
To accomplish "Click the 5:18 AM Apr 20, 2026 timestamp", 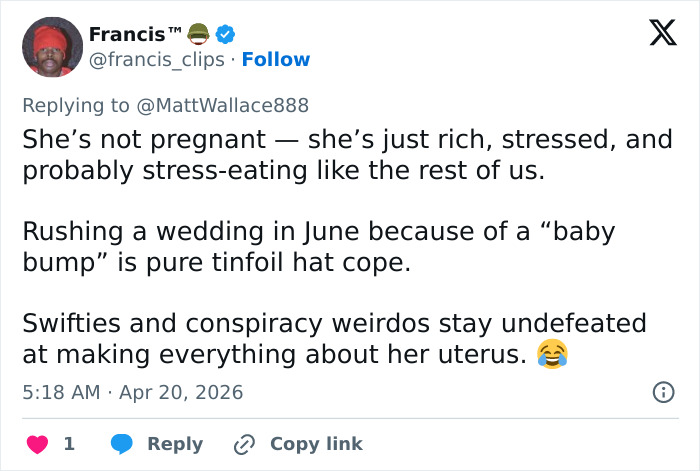I will coord(132,393).
